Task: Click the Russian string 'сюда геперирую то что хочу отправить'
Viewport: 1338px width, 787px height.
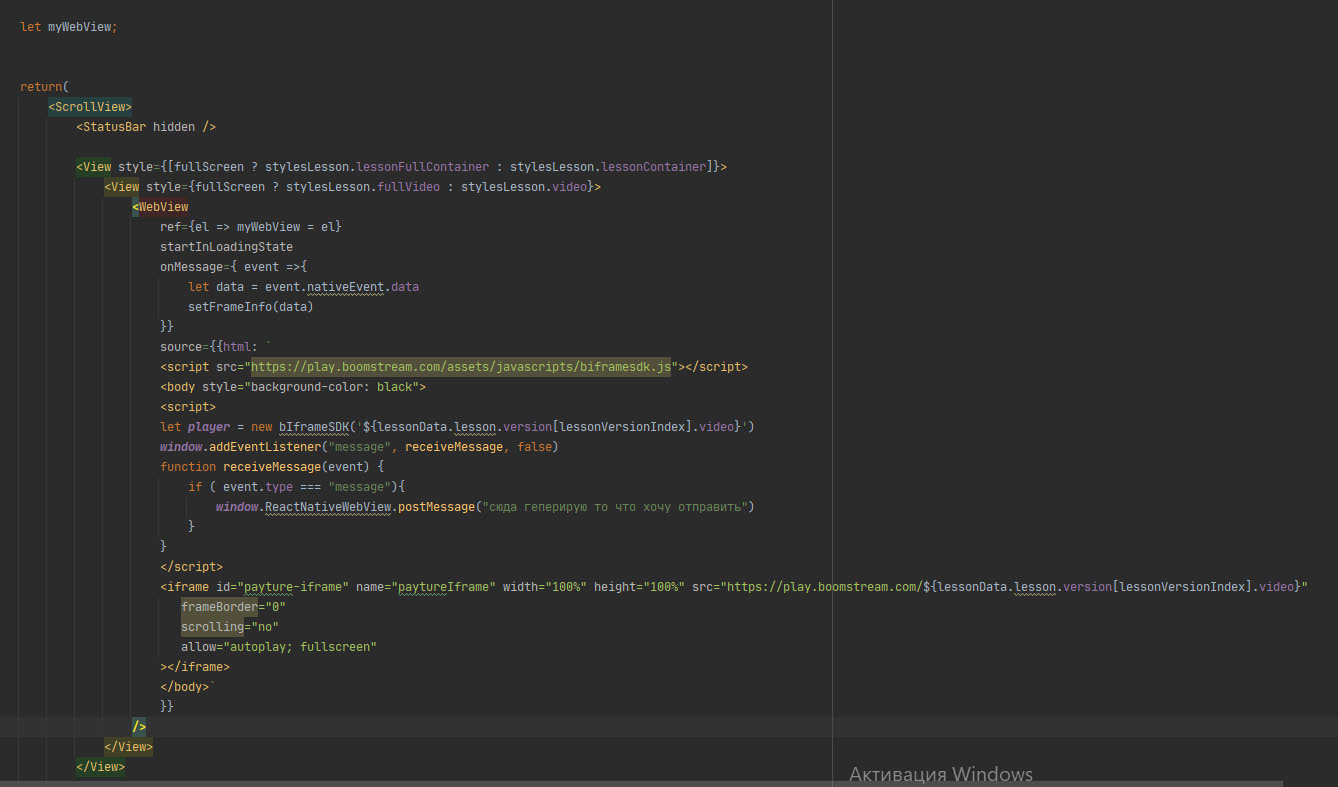Action: point(615,506)
